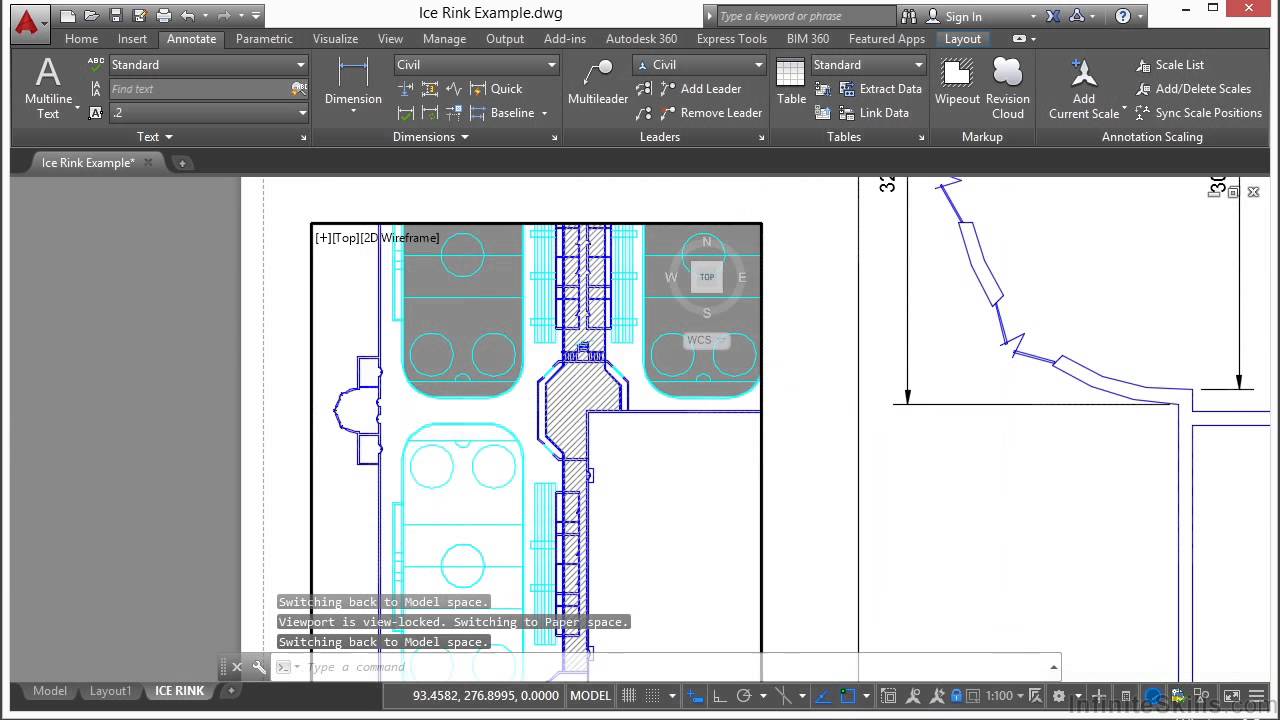Switch to the Home ribbon tab
Image resolution: width=1280 pixels, height=720 pixels.
click(82, 39)
